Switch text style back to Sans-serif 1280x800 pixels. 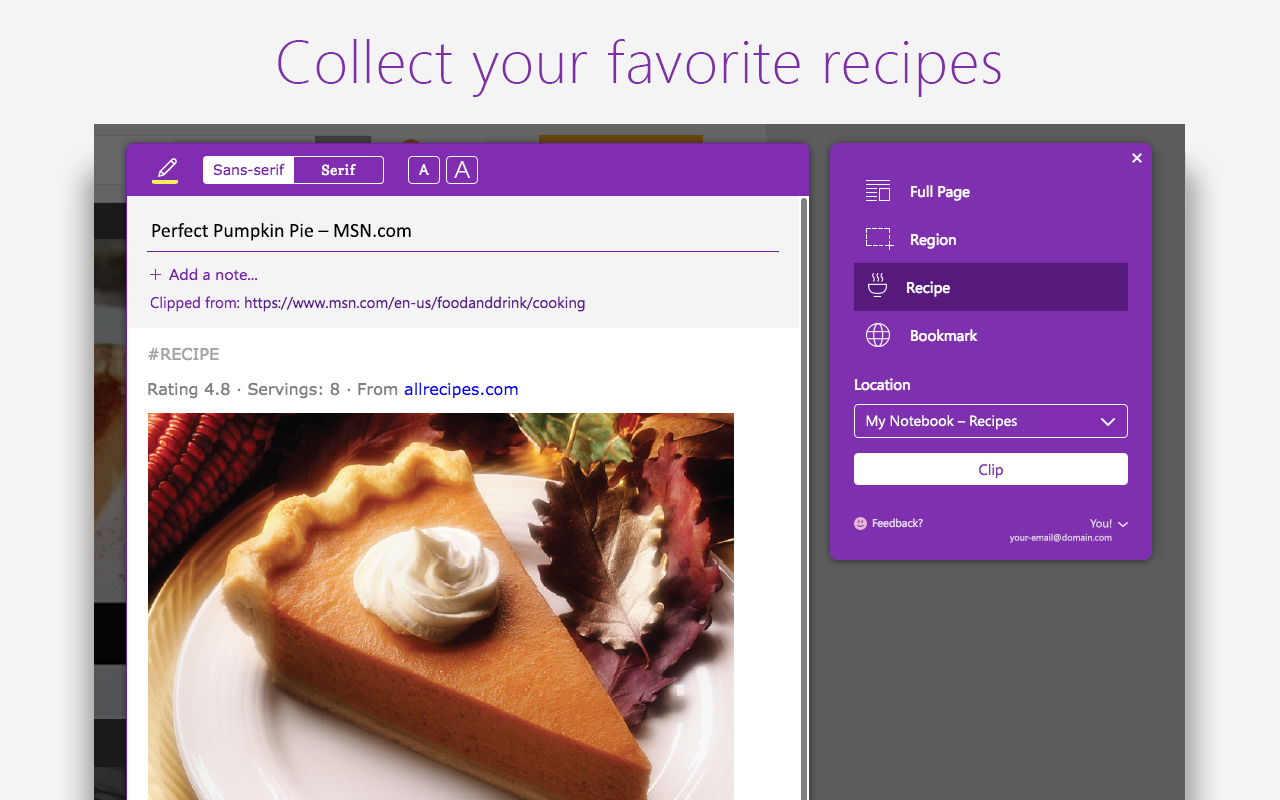click(248, 169)
